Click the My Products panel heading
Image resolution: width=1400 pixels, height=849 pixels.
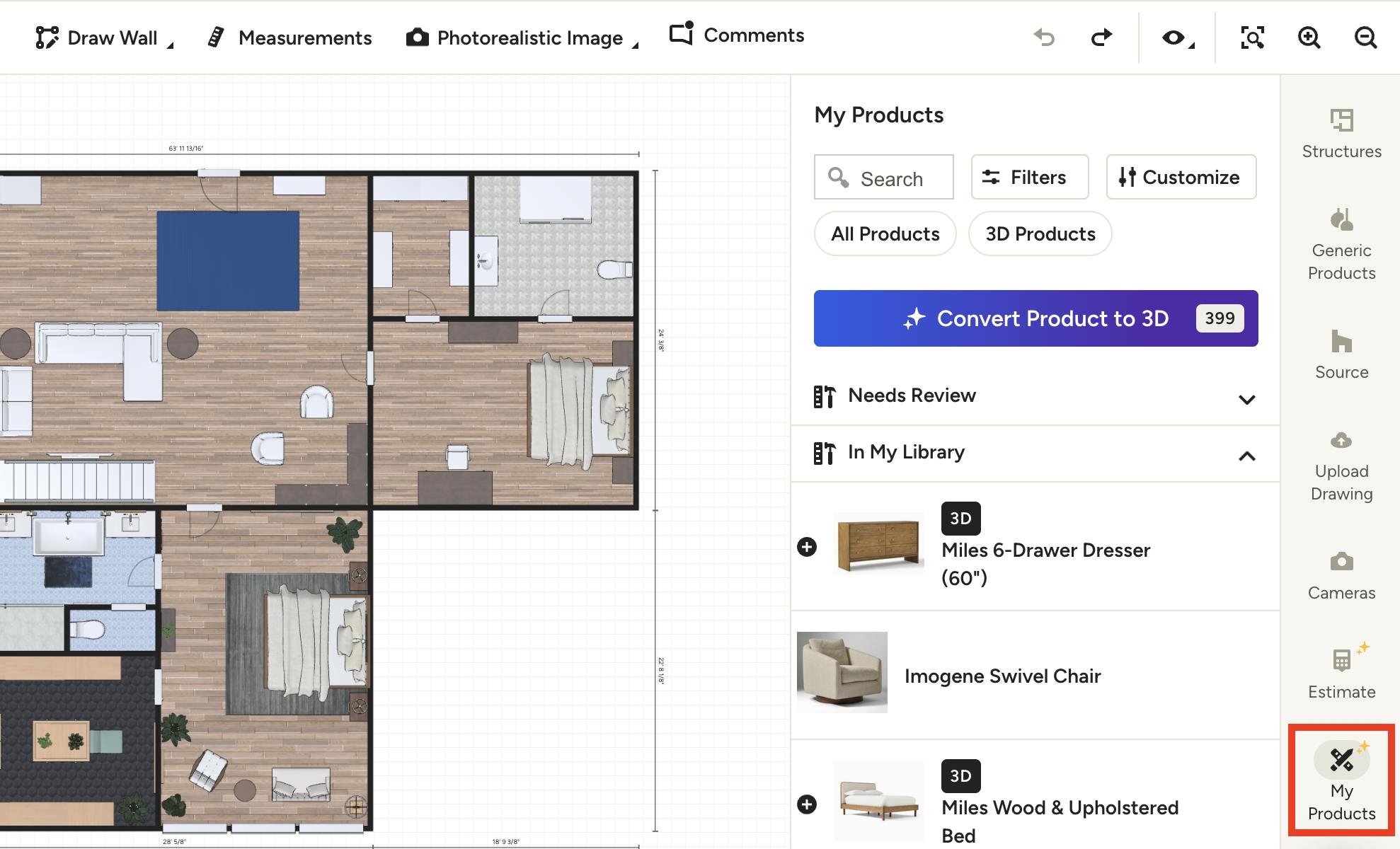coord(878,115)
